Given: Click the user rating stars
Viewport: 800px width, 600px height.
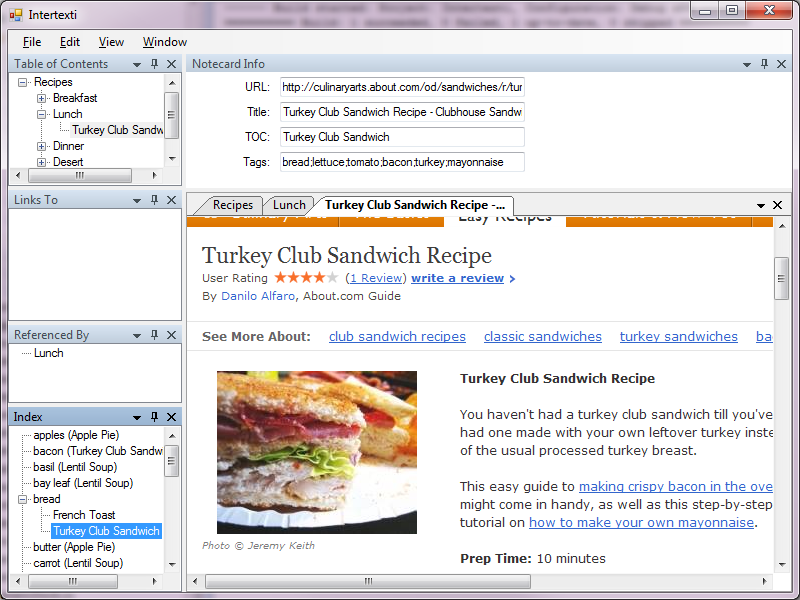Looking at the screenshot, I should coord(306,278).
